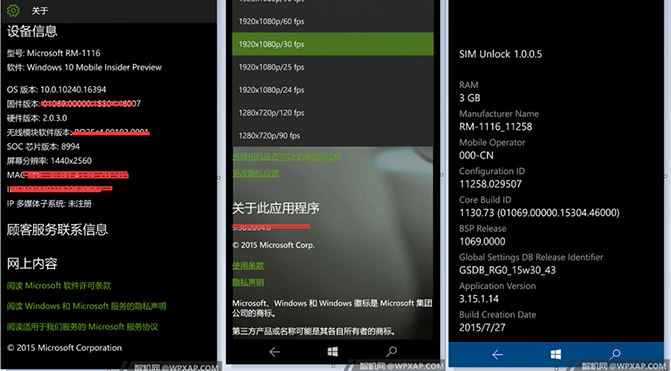The image size is (671, 371).
Task: Tap the Windows logo on the blue navigation bar
Action: [556, 354]
